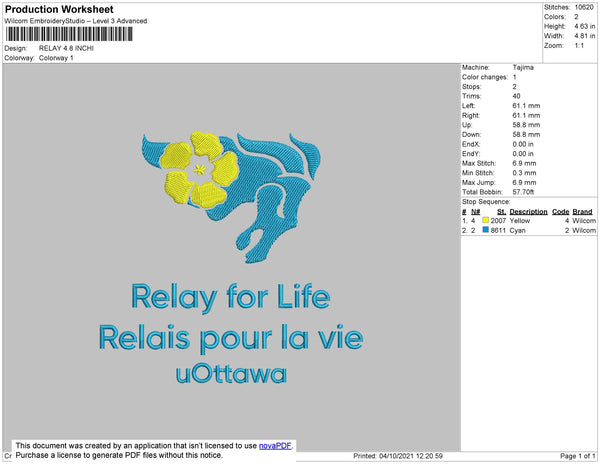The image size is (600, 464).
Task: Select the width value '4.81 in'
Action: point(585,36)
